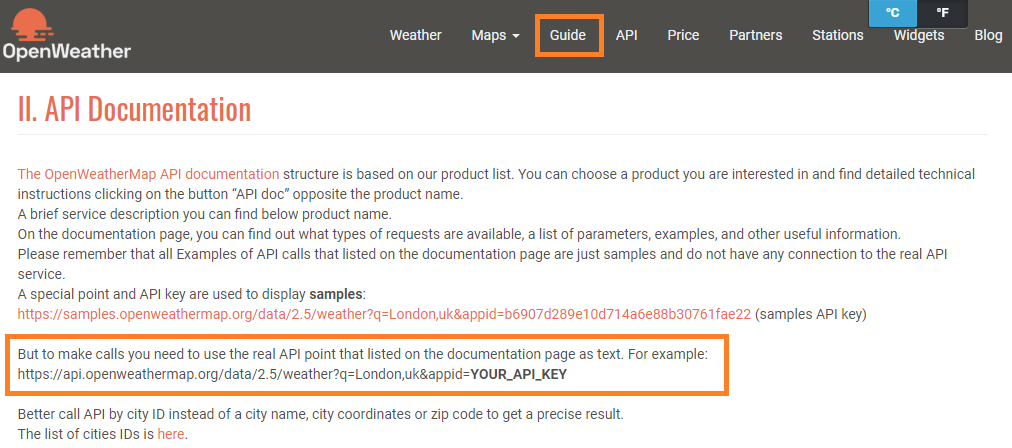Click the '(samples API key)' text

pos(811,314)
